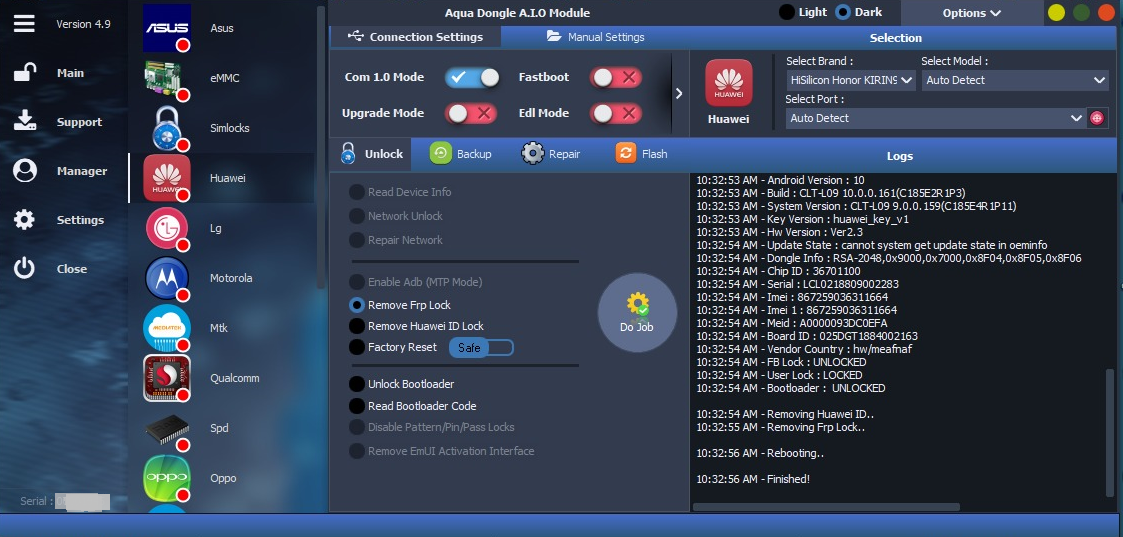Select the Simlocks padlock icon
Image resolution: width=1123 pixels, height=537 pixels.
[168, 128]
